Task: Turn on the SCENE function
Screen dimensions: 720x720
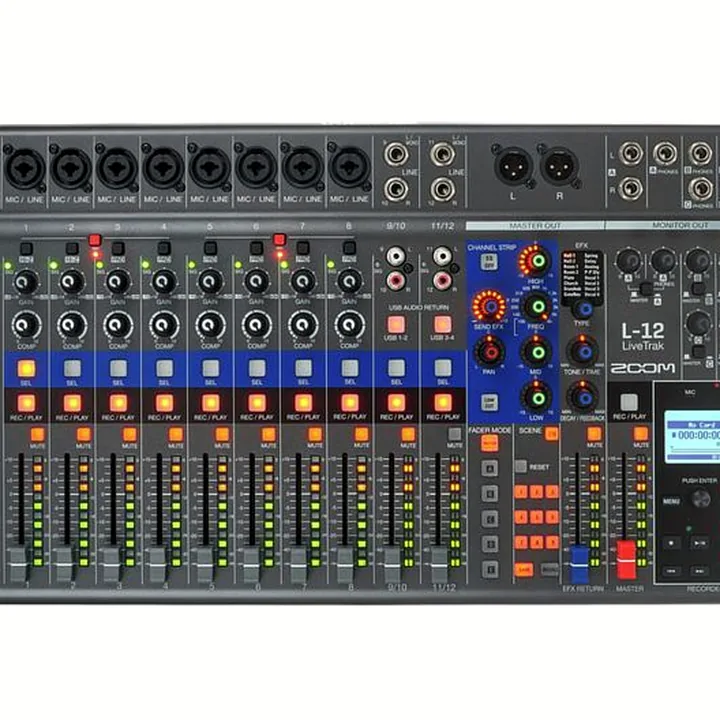Action: pyautogui.click(x=551, y=434)
